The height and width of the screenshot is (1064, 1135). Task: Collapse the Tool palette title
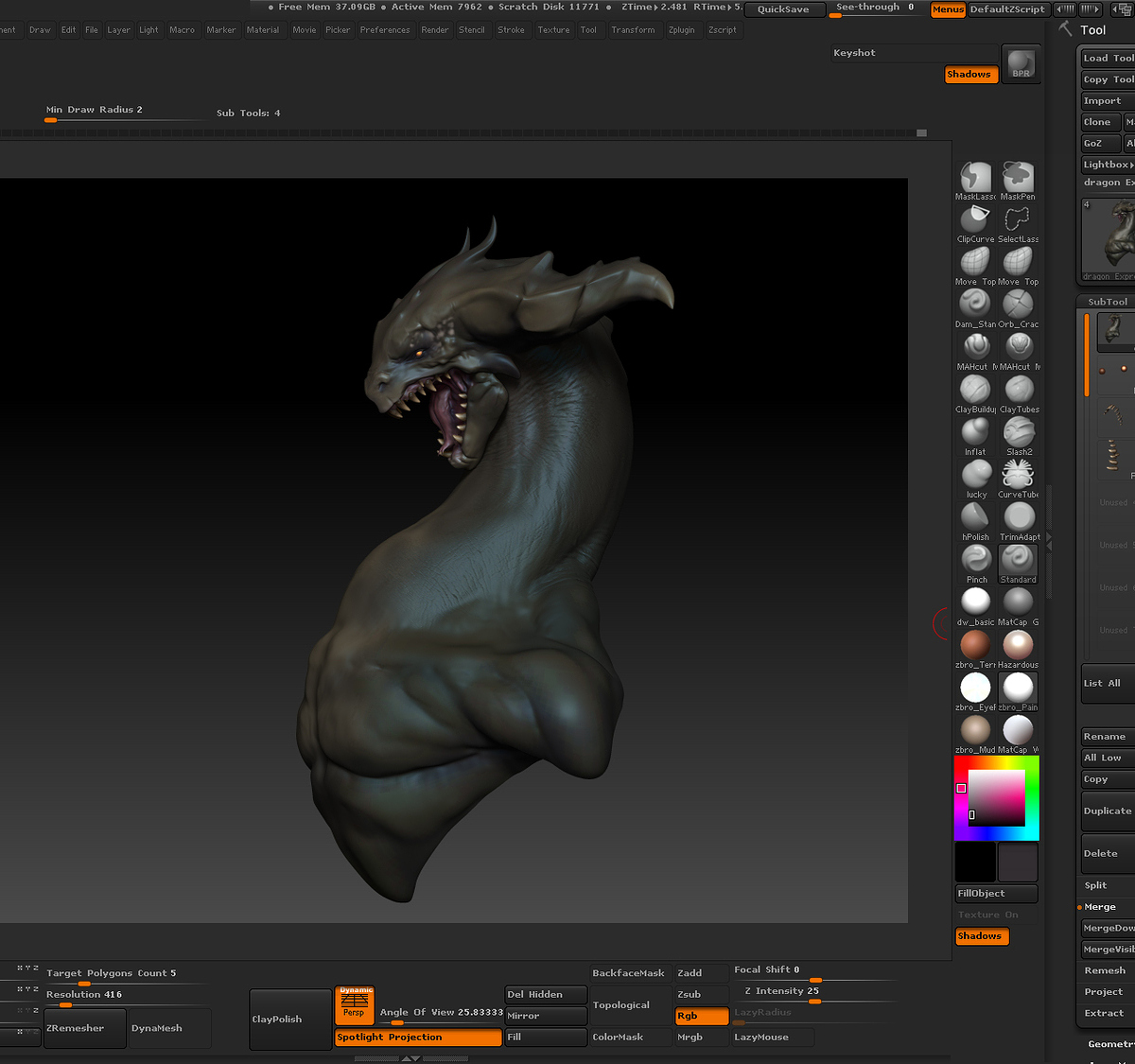coord(1092,30)
